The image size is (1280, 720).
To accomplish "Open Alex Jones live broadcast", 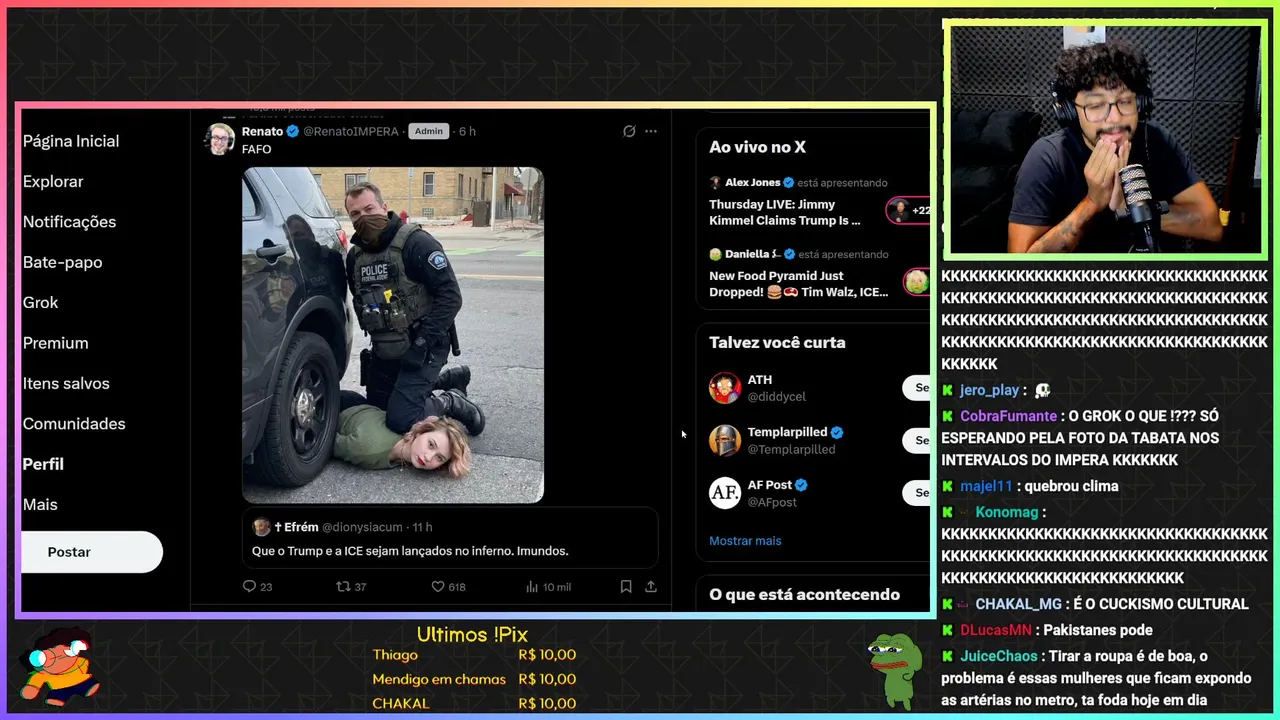I will coord(785,212).
